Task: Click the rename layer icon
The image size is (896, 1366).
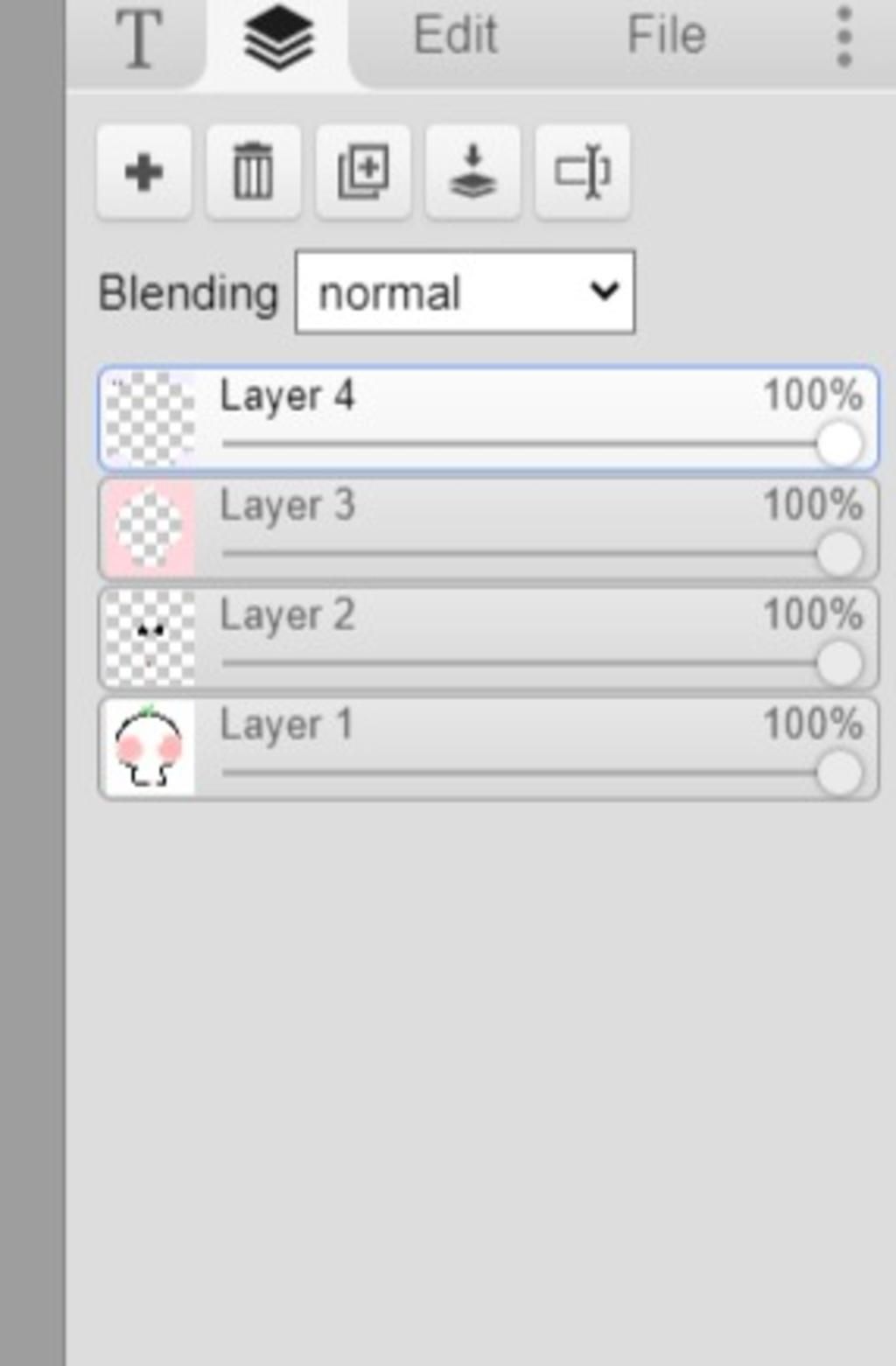Action: (583, 172)
